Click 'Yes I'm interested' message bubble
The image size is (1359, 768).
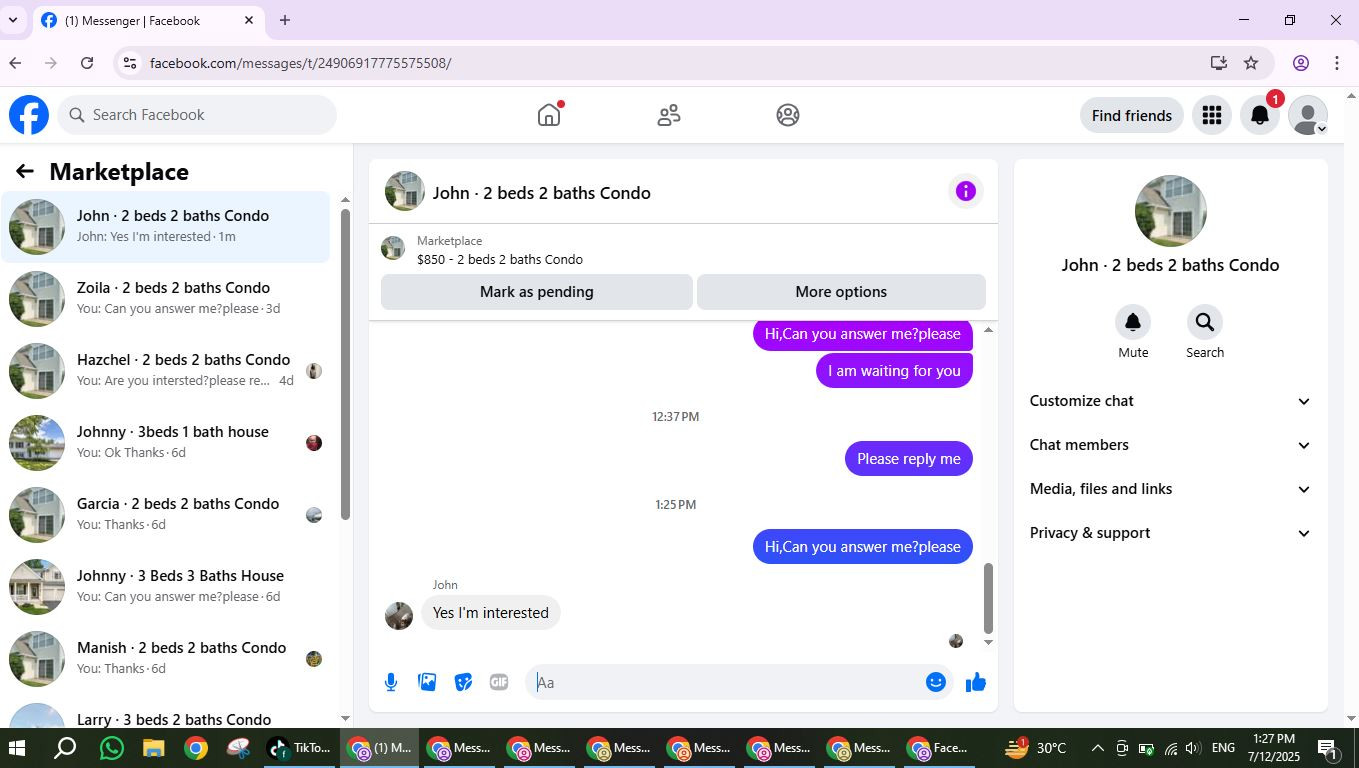pos(491,613)
